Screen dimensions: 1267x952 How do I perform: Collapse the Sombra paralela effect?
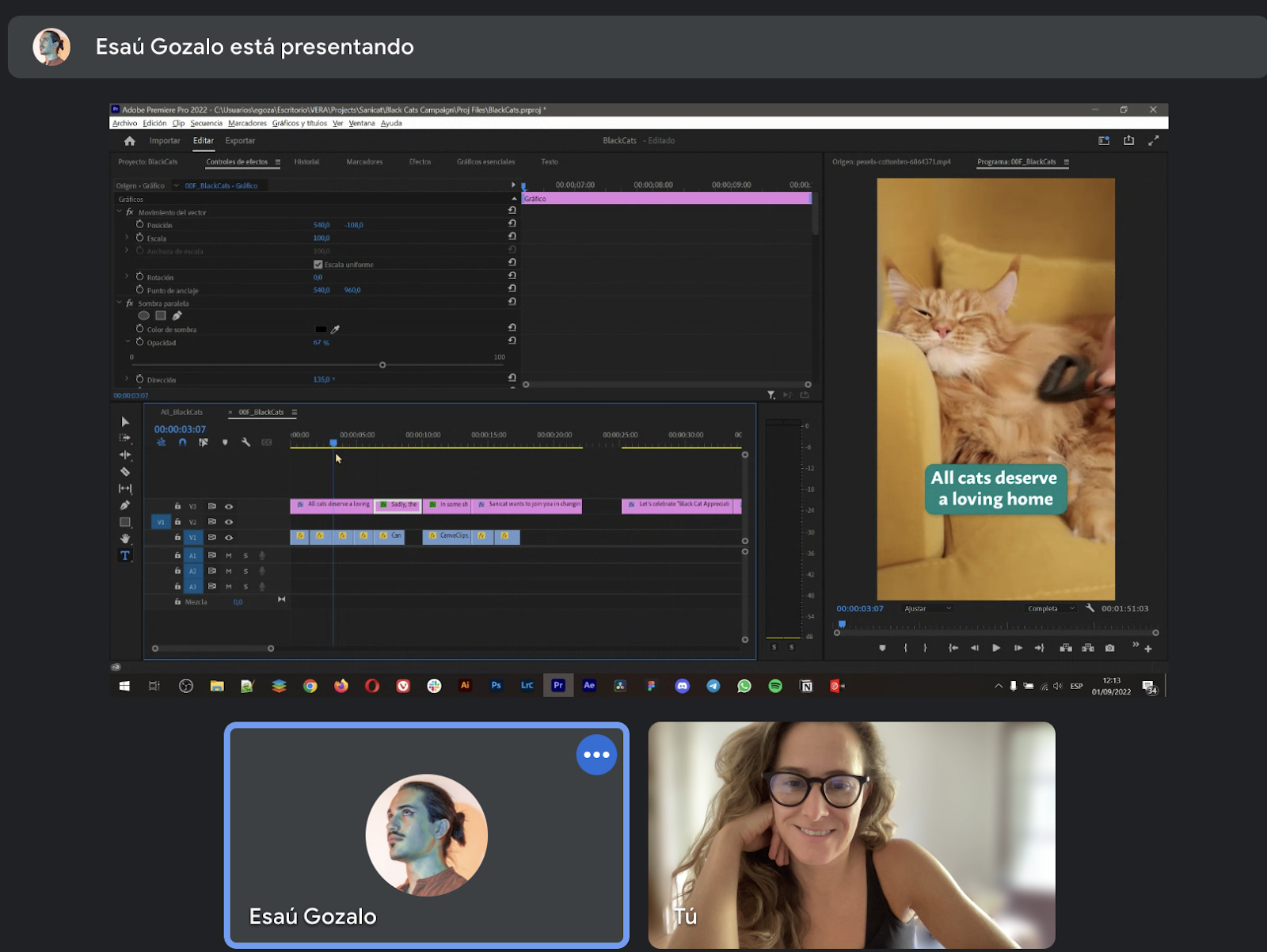[x=120, y=303]
